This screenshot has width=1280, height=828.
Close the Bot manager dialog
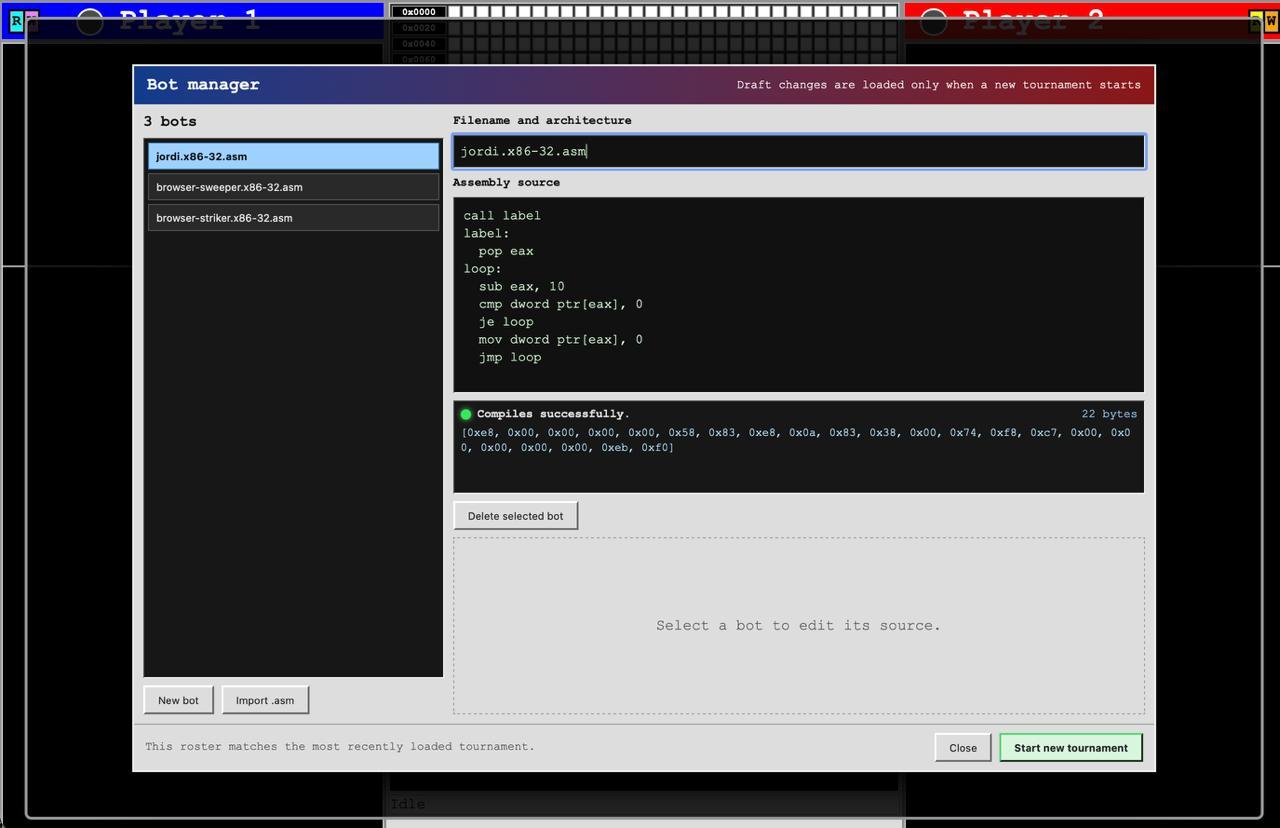(x=963, y=748)
